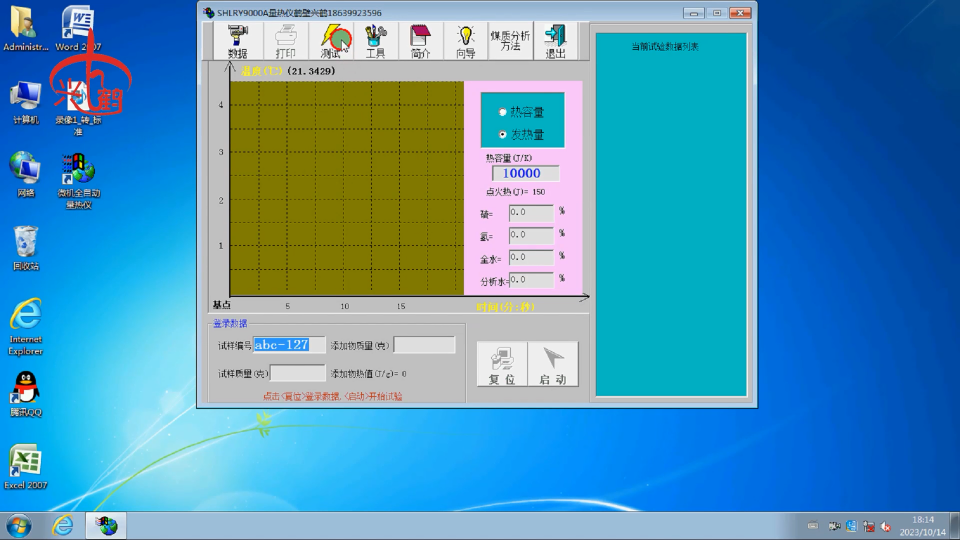
Task: Open the 腾讯QQ desktop icon
Action: pyautogui.click(x=25, y=394)
